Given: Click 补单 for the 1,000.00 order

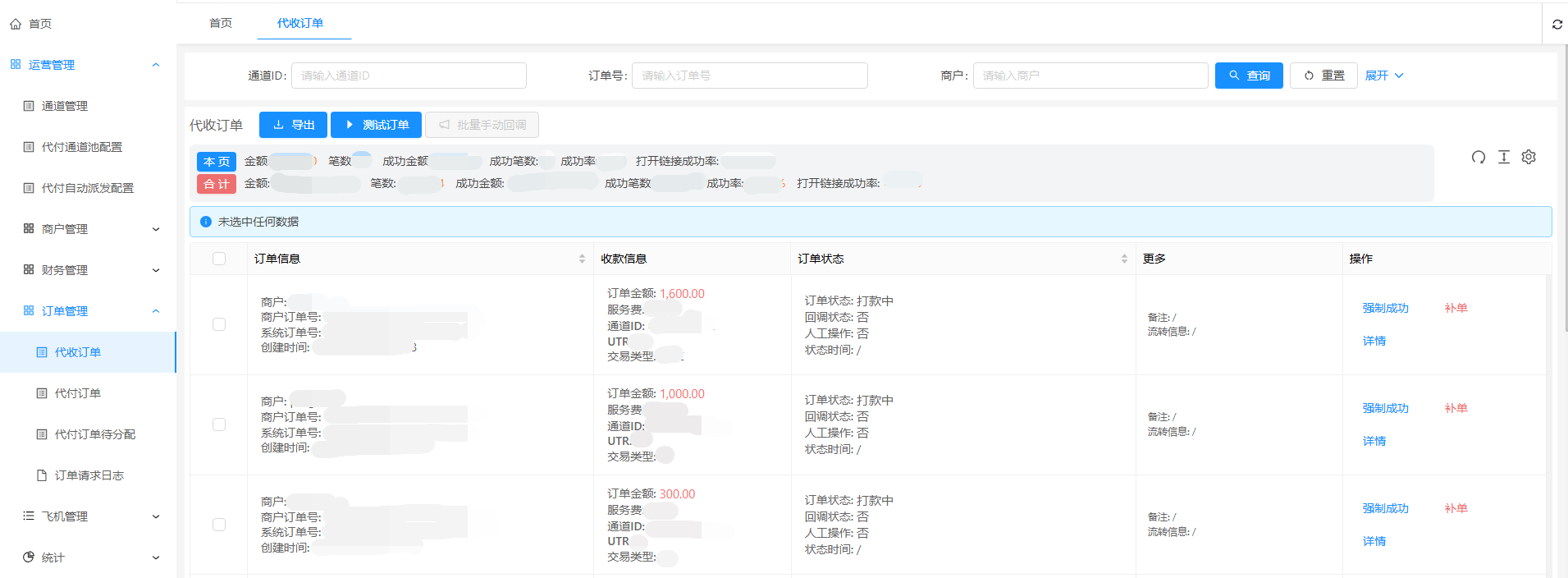Looking at the screenshot, I should [x=1456, y=408].
